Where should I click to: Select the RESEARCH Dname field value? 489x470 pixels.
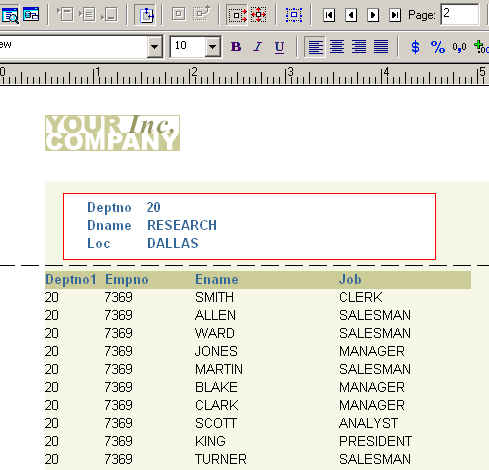pos(182,225)
